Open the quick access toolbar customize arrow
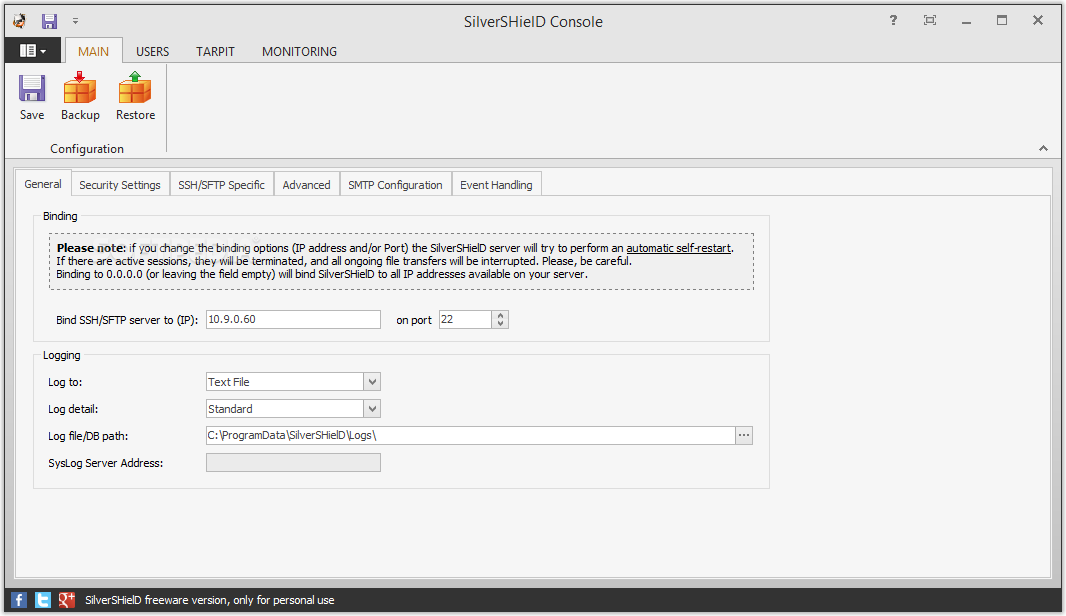The width and height of the screenshot is (1066, 616). tap(75, 21)
